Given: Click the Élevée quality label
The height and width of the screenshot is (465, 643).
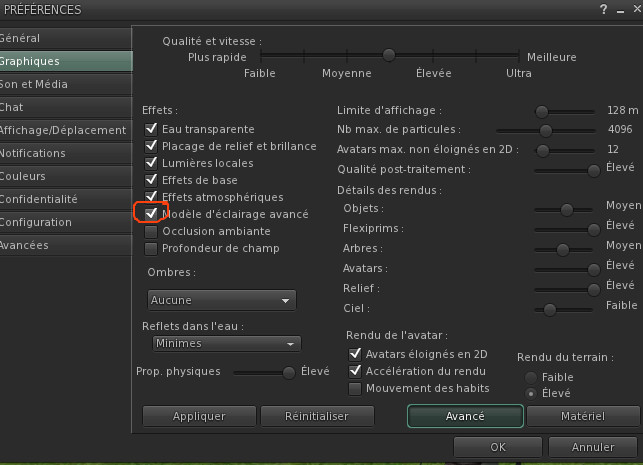Looking at the screenshot, I should 433,73.
